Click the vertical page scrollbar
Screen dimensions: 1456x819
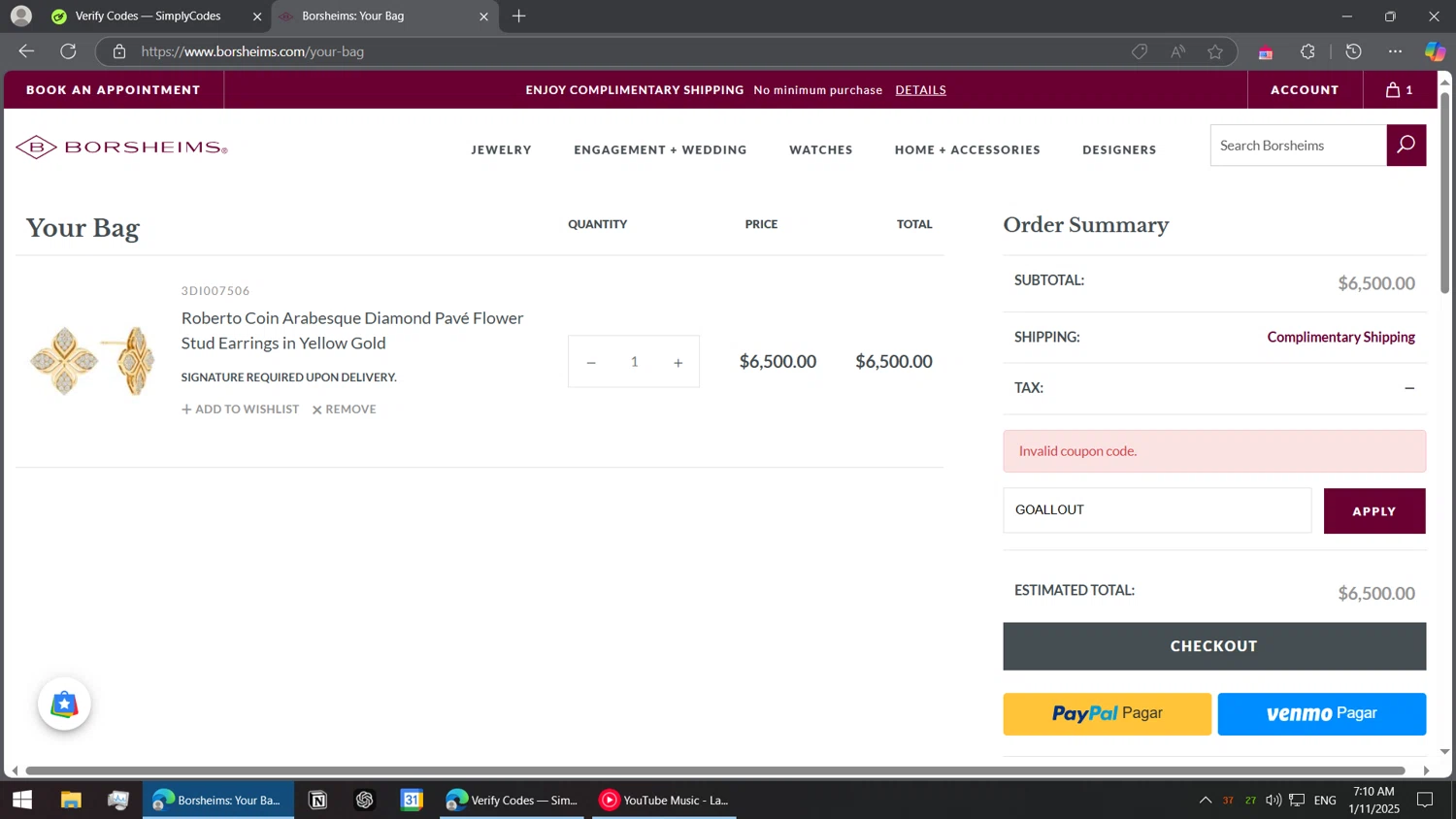tap(1444, 192)
